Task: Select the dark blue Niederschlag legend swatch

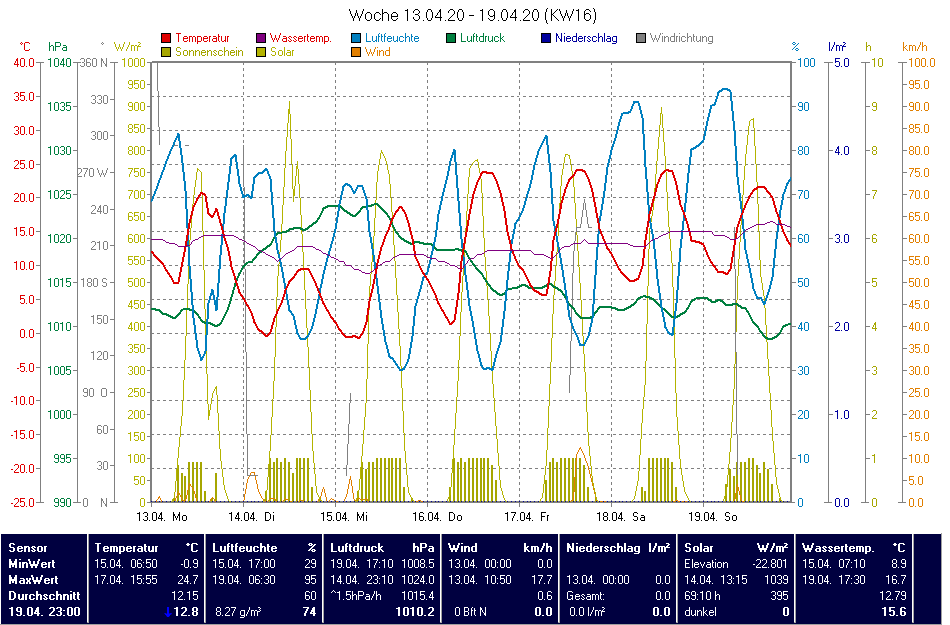Action: coord(546,38)
